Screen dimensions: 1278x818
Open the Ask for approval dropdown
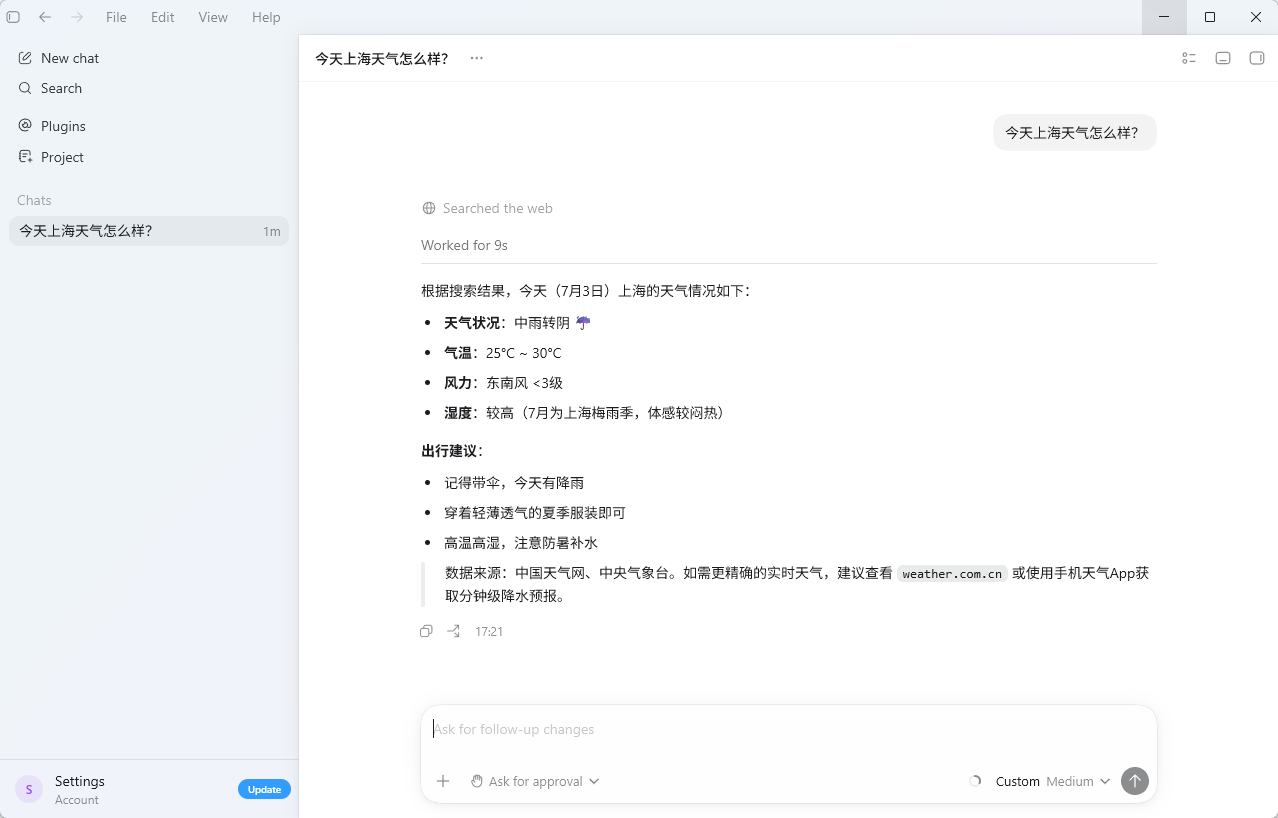535,781
